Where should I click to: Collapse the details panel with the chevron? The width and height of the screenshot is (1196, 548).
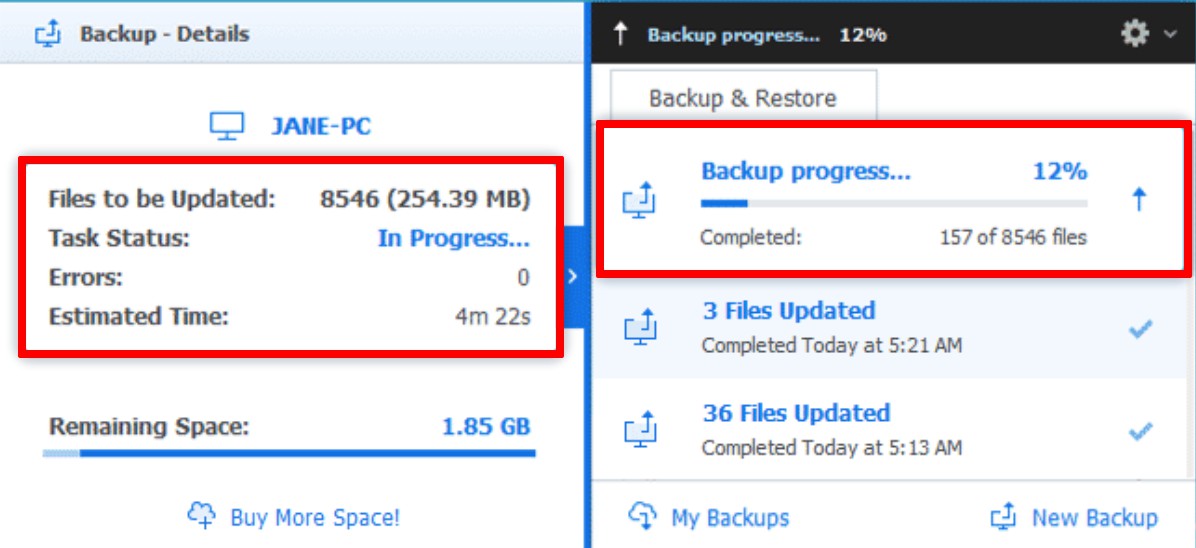[x=573, y=276]
